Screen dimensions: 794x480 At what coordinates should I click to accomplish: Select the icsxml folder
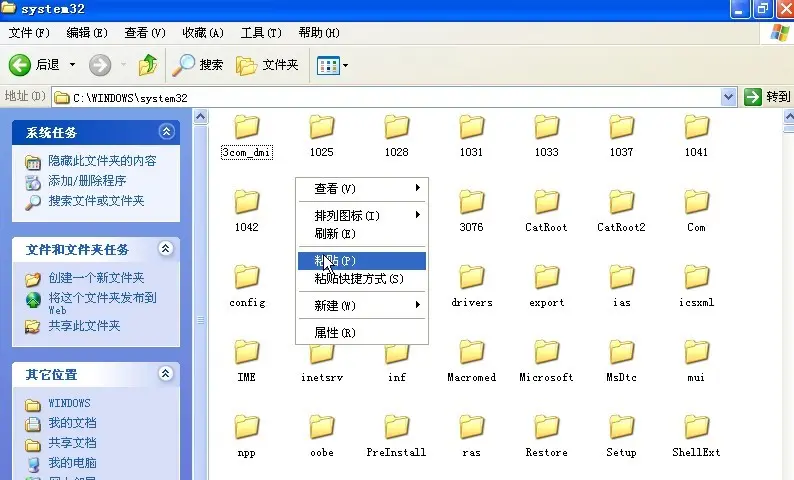click(696, 286)
